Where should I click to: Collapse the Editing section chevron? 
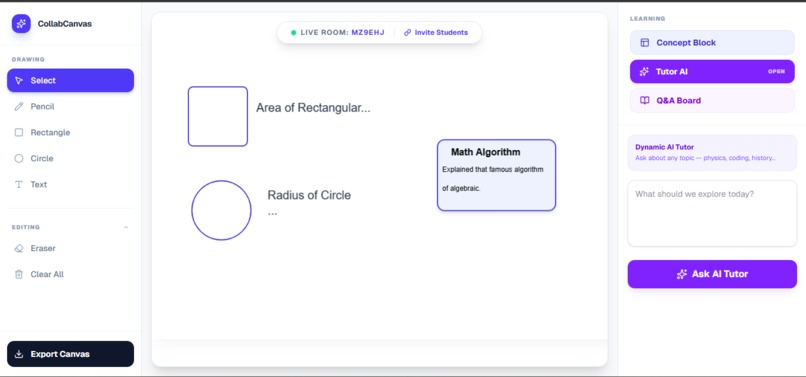coord(126,227)
